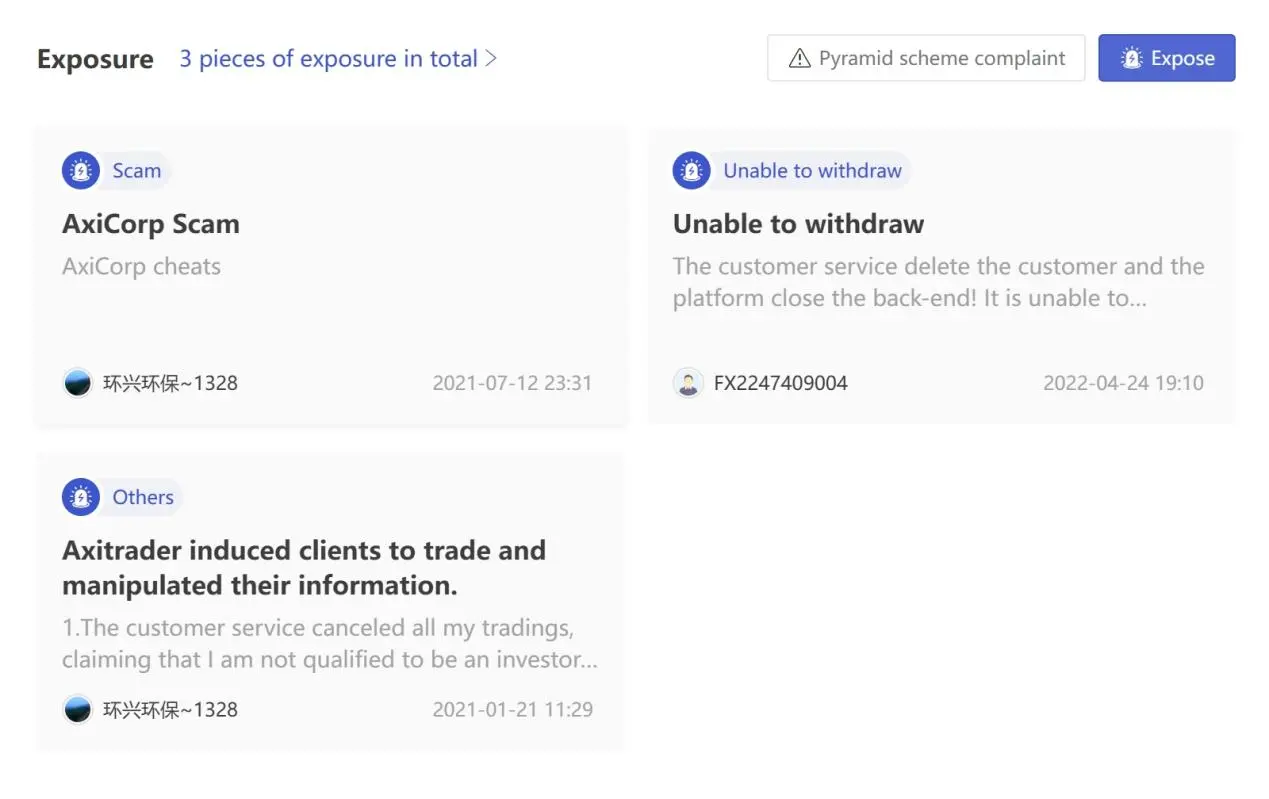Click the warning triangle in Pyramid scheme complaint
Viewport: 1269px width, 799px height.
pyautogui.click(x=799, y=59)
